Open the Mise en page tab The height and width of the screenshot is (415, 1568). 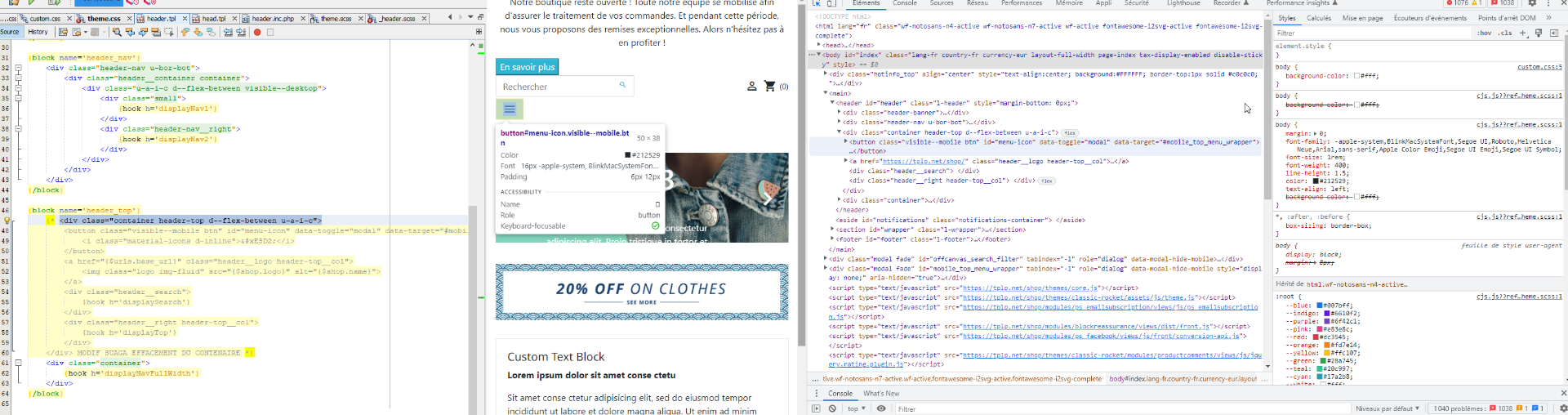click(1362, 18)
